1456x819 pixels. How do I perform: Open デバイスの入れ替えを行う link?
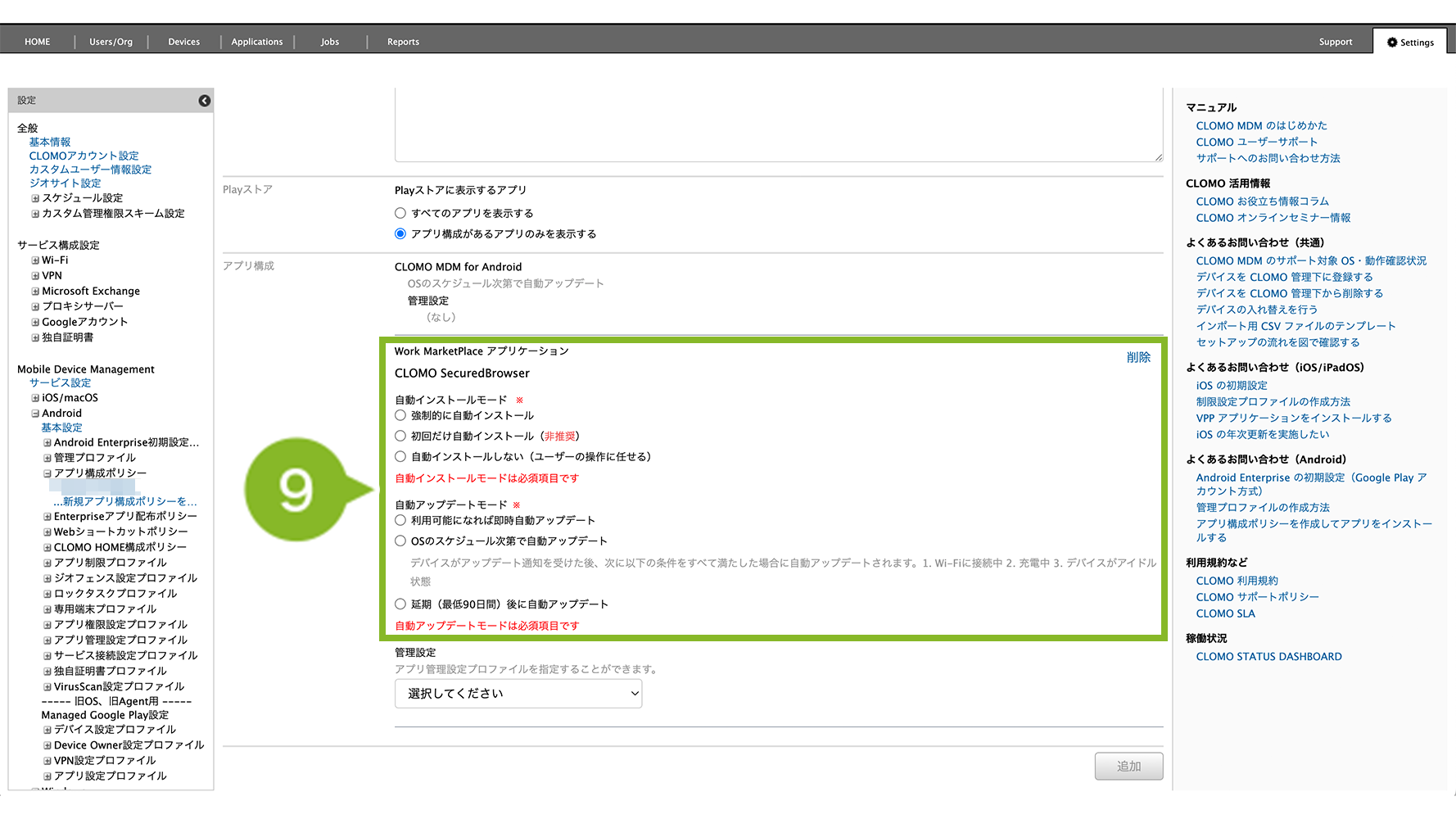(1257, 310)
